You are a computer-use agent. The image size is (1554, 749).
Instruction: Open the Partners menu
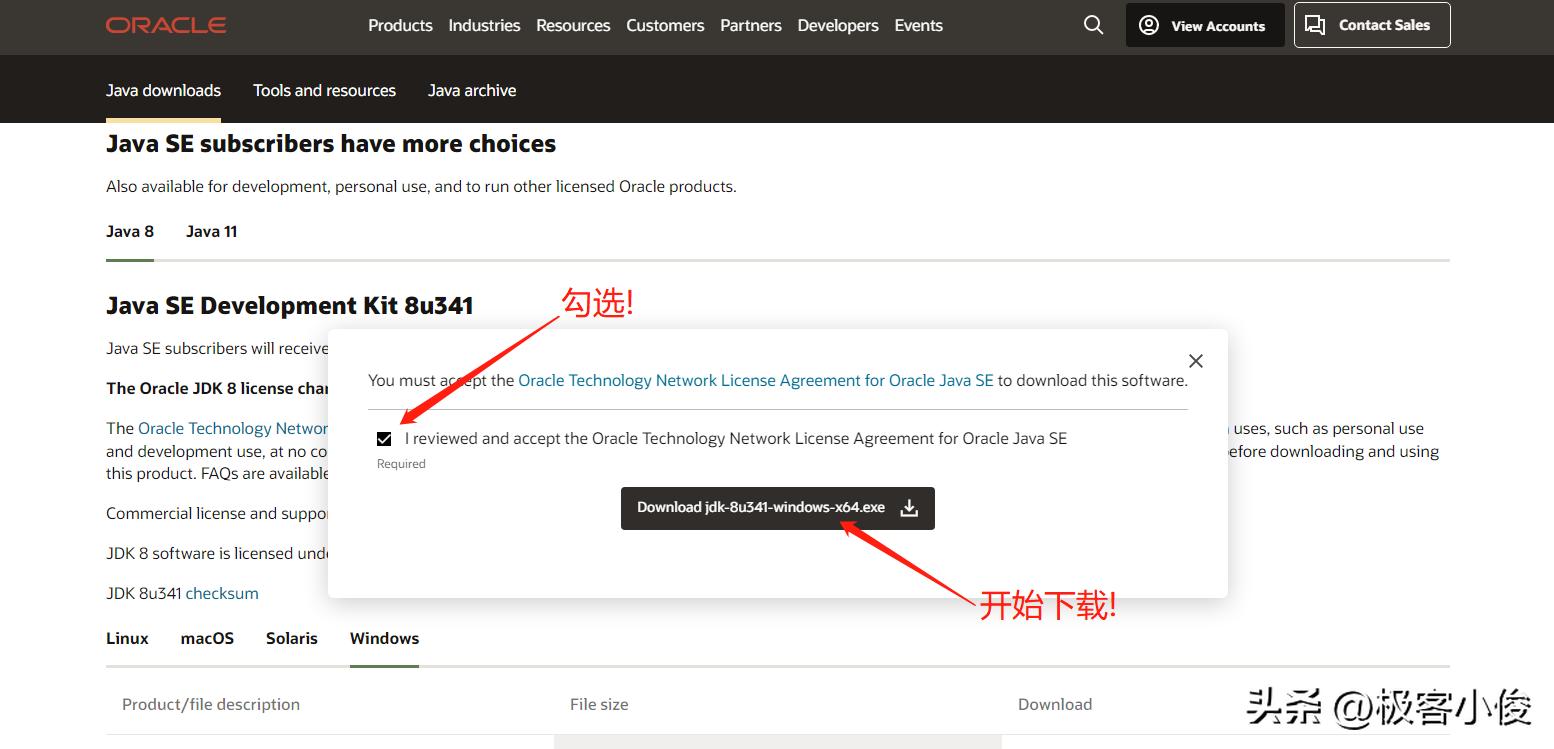(751, 25)
